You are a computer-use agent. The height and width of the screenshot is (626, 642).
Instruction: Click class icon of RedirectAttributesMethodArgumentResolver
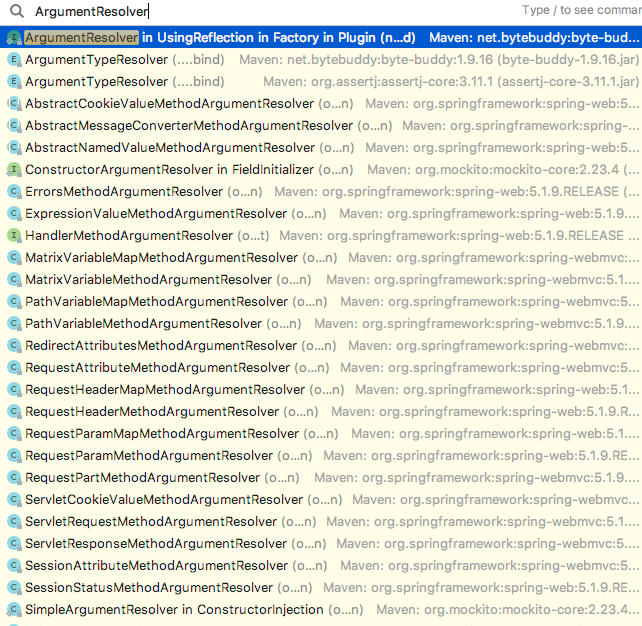pyautogui.click(x=14, y=346)
